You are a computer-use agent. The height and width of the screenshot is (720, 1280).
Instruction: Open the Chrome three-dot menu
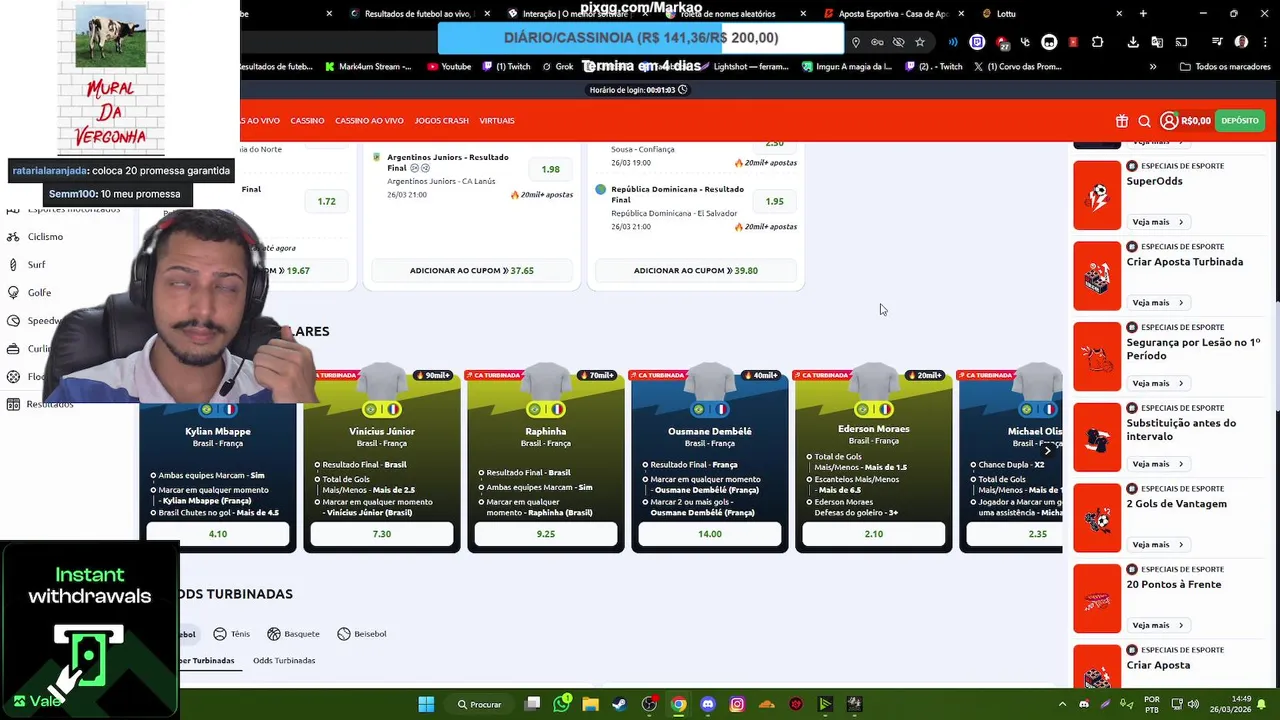pyautogui.click(x=1264, y=42)
